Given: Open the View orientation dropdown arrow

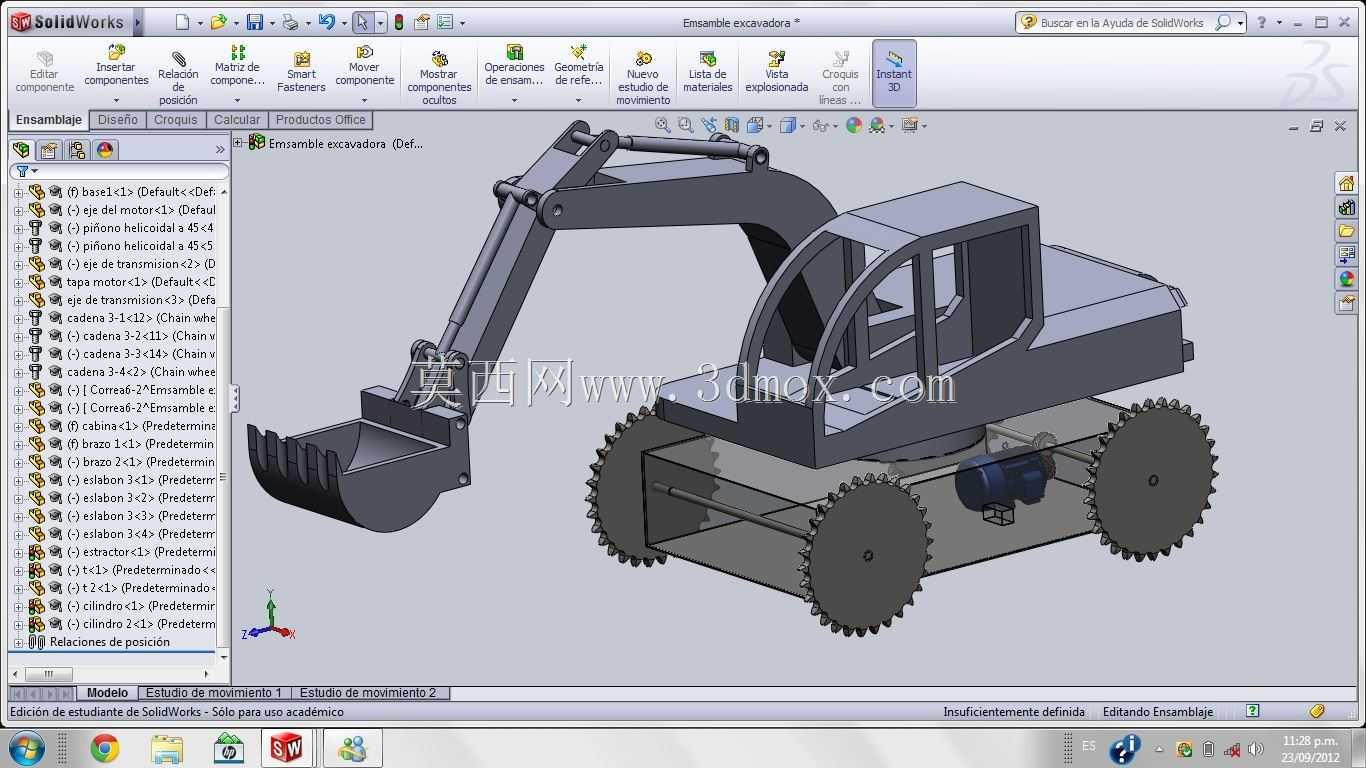Looking at the screenshot, I should point(769,126).
